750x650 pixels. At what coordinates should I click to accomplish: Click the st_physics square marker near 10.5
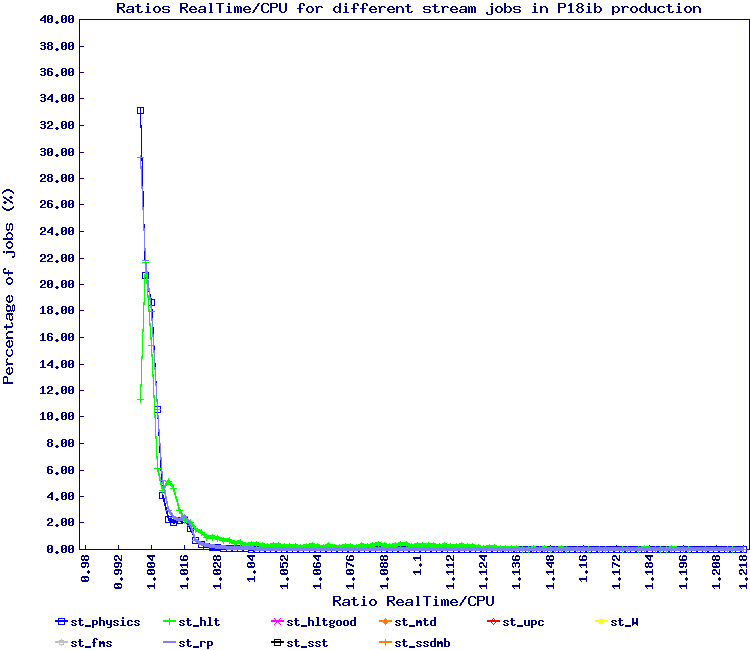tap(157, 409)
